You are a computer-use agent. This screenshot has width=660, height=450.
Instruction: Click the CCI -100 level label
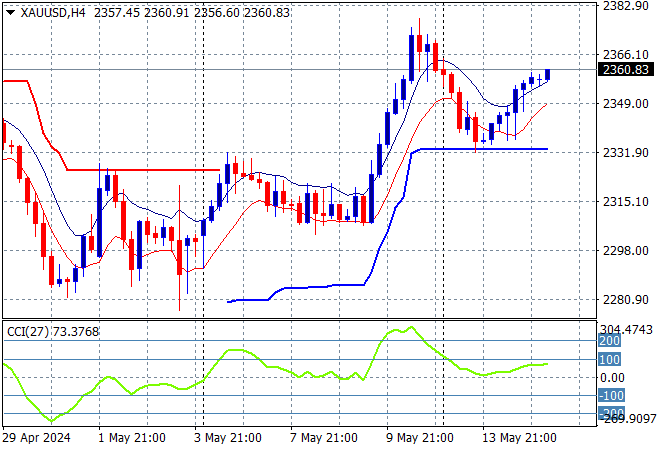click(x=611, y=395)
